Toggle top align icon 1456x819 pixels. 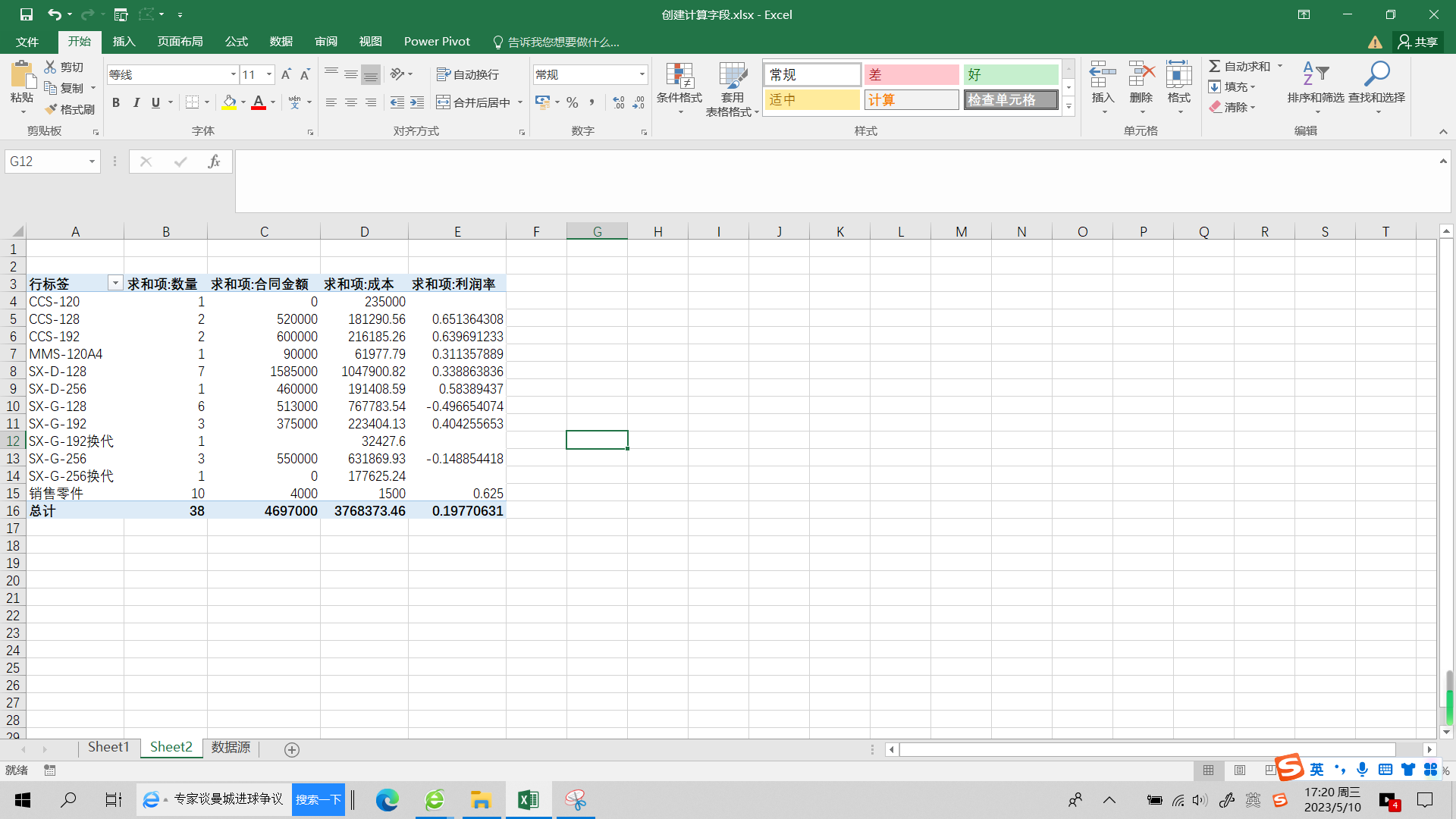coord(331,74)
